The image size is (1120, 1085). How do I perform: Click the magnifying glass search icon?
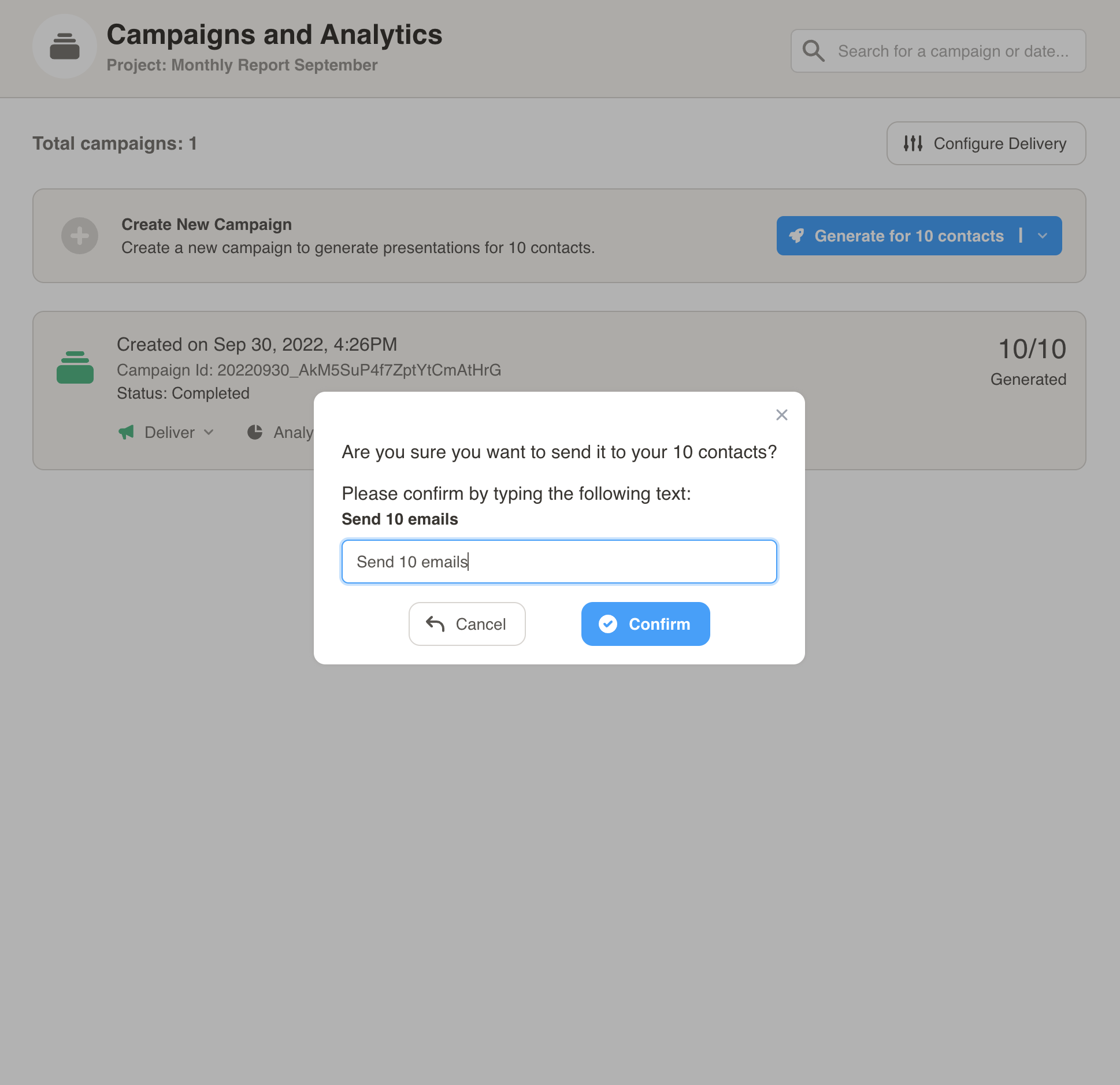(x=813, y=51)
